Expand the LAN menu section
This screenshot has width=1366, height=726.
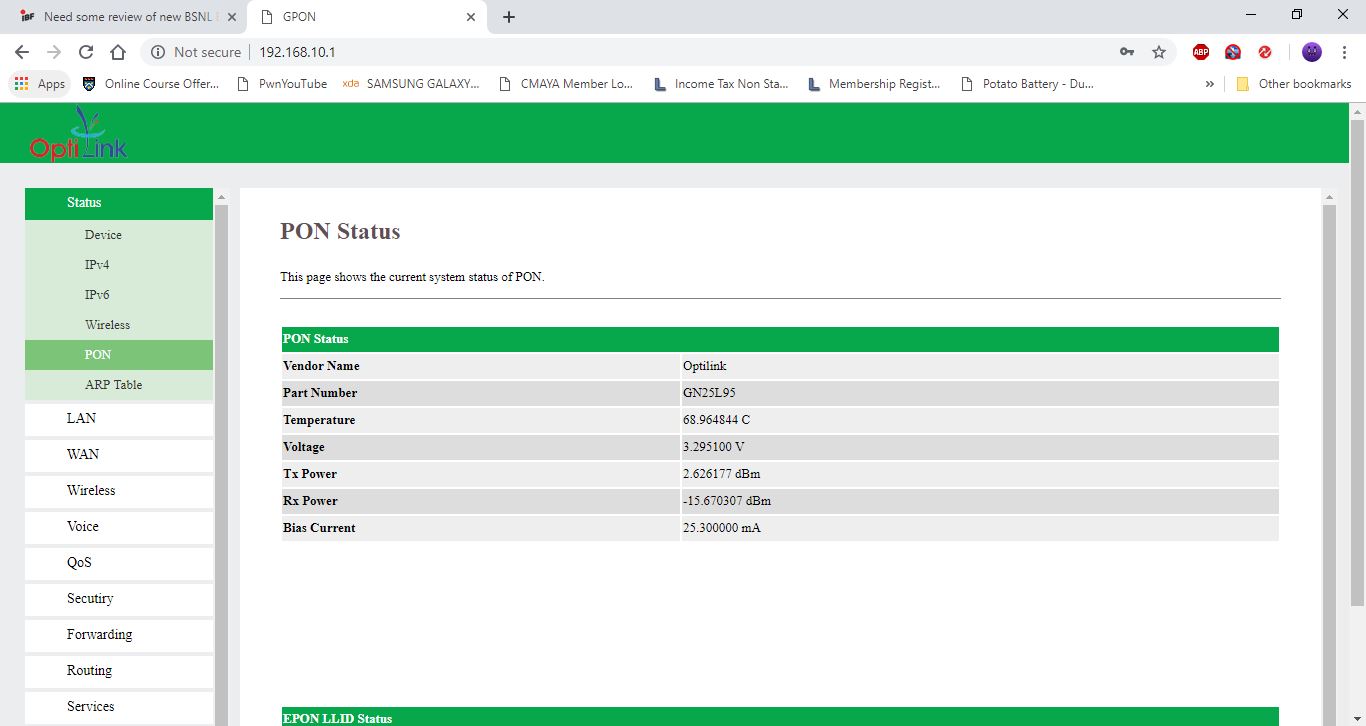(x=119, y=419)
